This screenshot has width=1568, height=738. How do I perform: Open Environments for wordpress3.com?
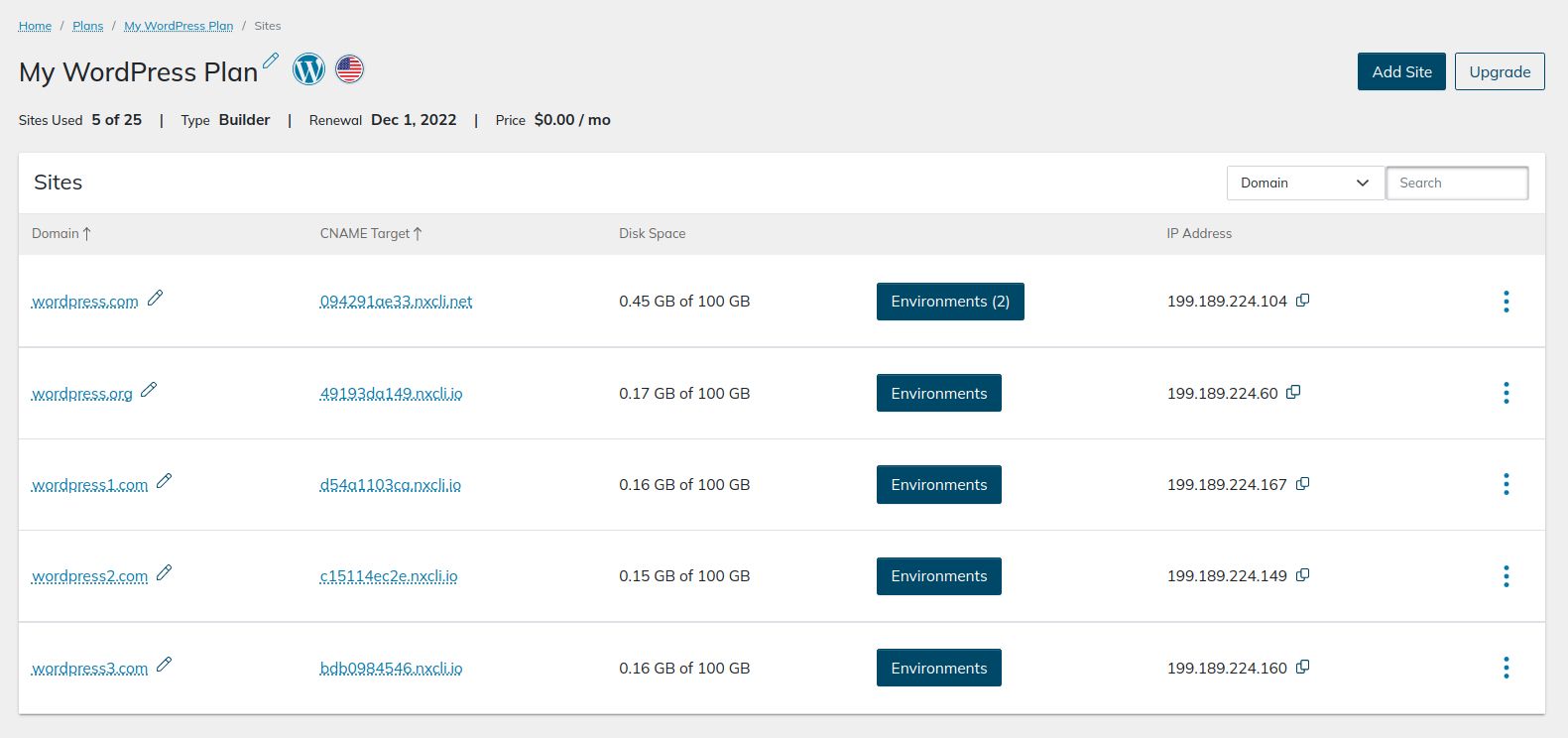pyautogui.click(x=939, y=668)
